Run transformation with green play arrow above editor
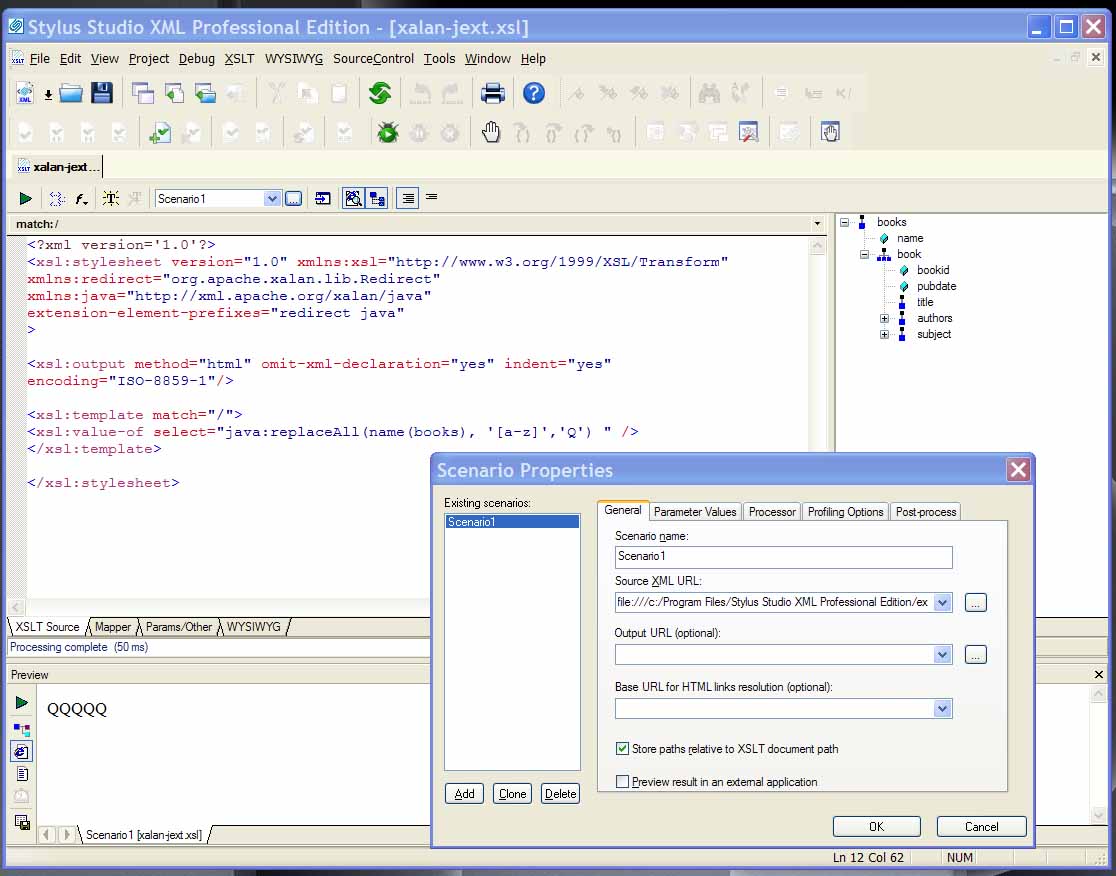 [x=26, y=199]
